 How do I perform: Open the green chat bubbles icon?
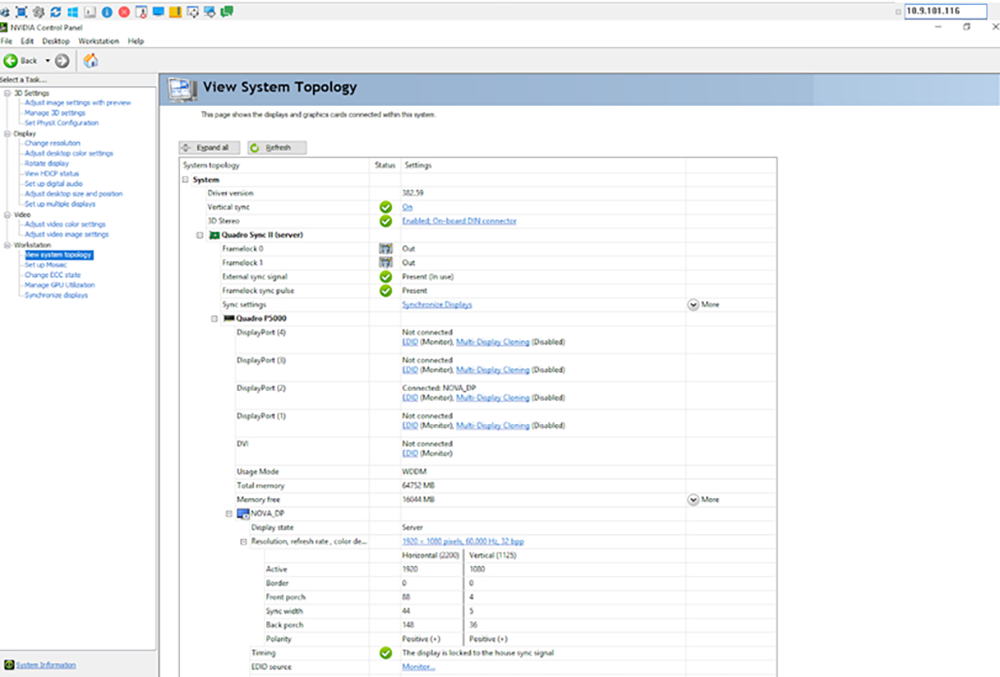226,11
